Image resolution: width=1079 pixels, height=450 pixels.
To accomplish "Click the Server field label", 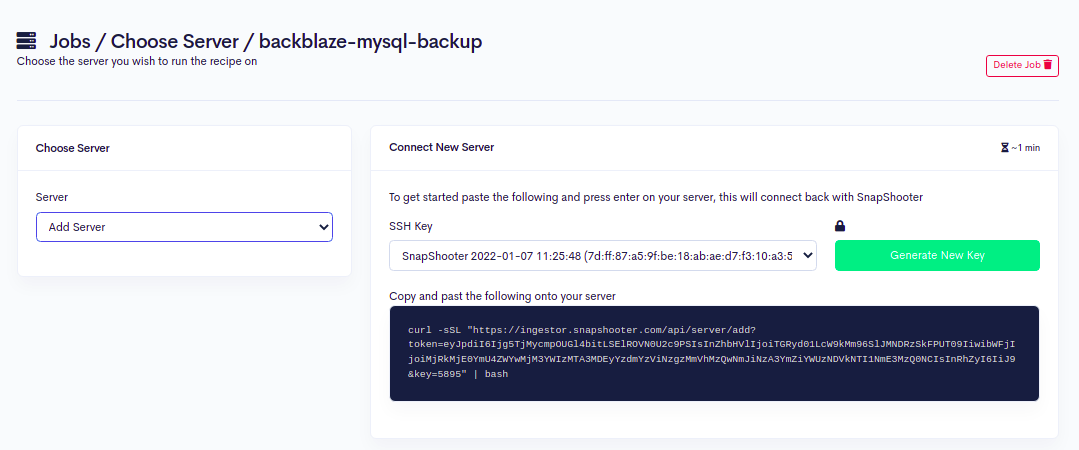I will pyautogui.click(x=52, y=197).
